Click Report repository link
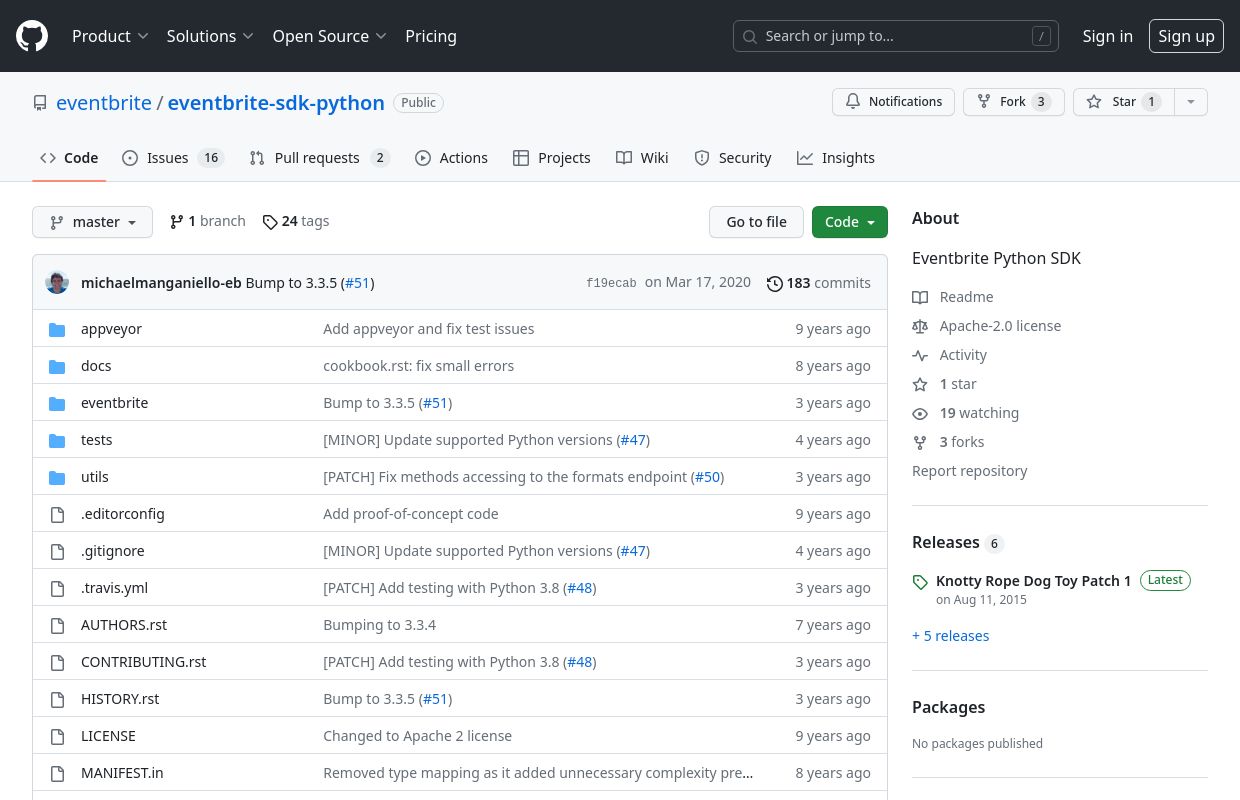The image size is (1240, 800). coord(970,471)
